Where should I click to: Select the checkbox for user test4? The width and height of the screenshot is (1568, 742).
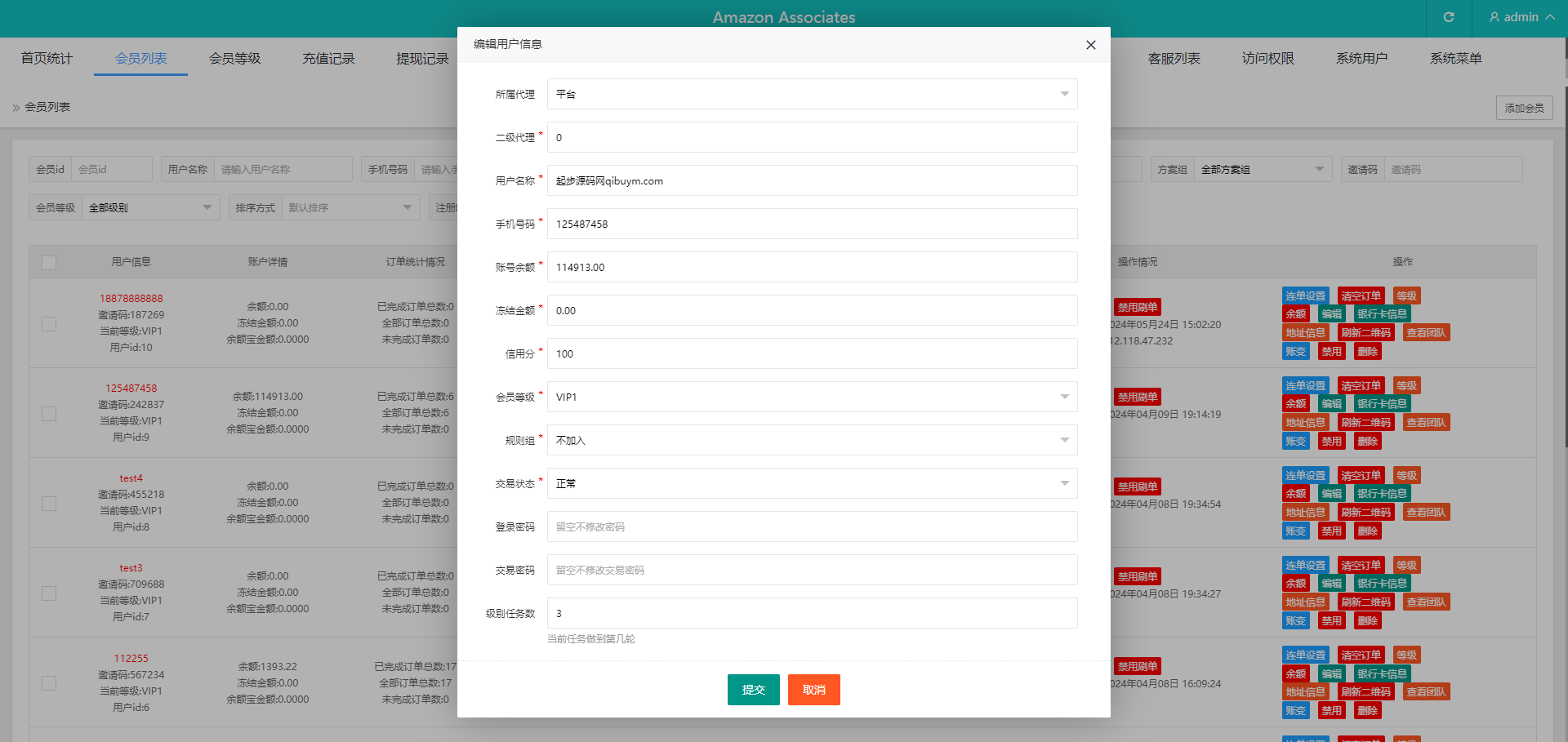click(x=49, y=504)
